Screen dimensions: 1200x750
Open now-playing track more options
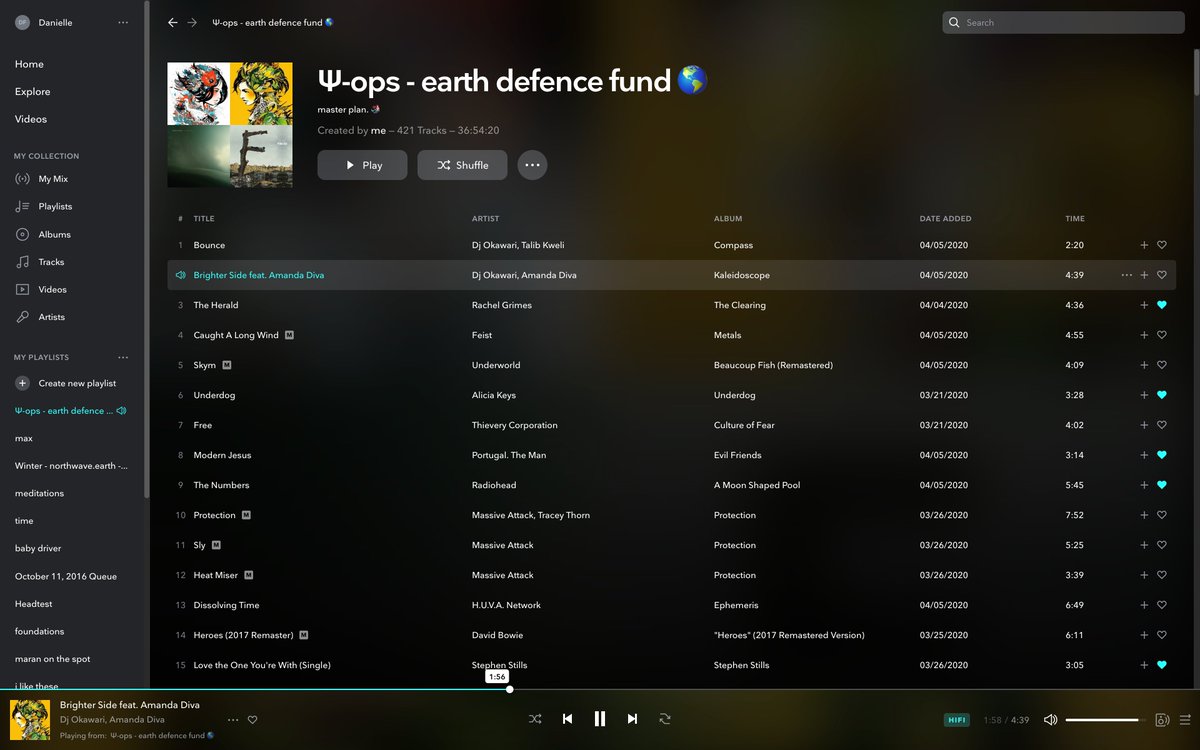(233, 720)
